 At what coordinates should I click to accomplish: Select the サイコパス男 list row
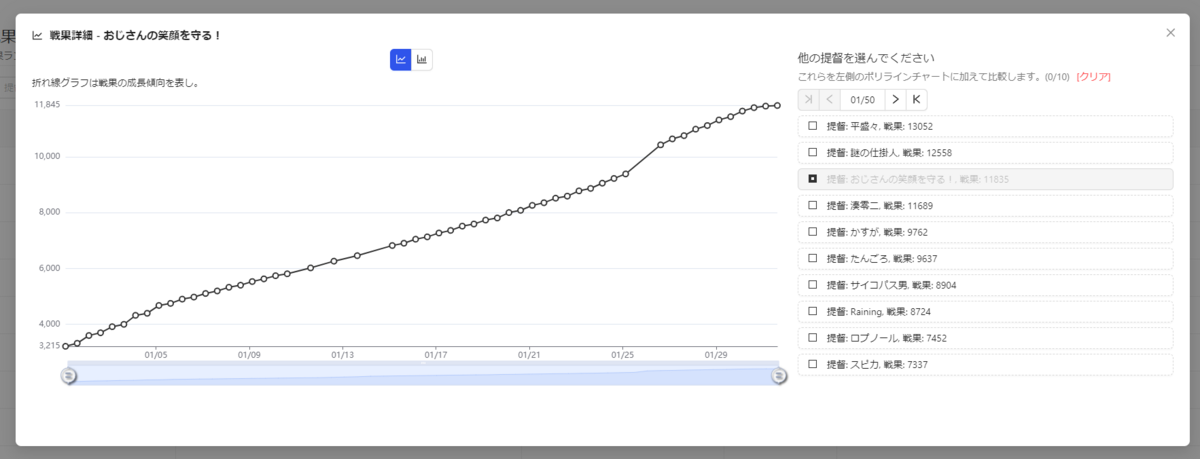pos(985,285)
